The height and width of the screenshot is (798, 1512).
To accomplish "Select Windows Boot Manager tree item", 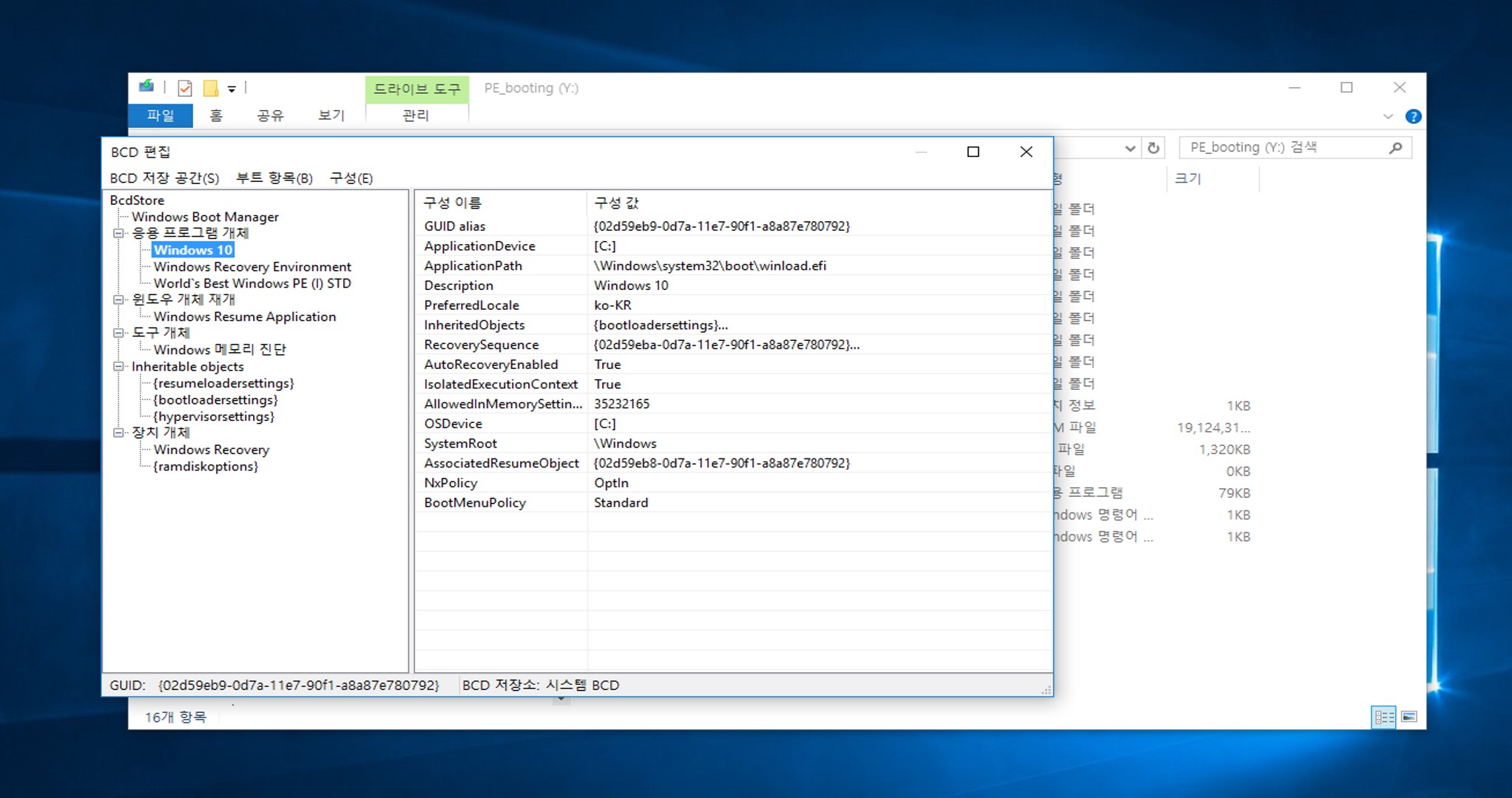I will (205, 217).
